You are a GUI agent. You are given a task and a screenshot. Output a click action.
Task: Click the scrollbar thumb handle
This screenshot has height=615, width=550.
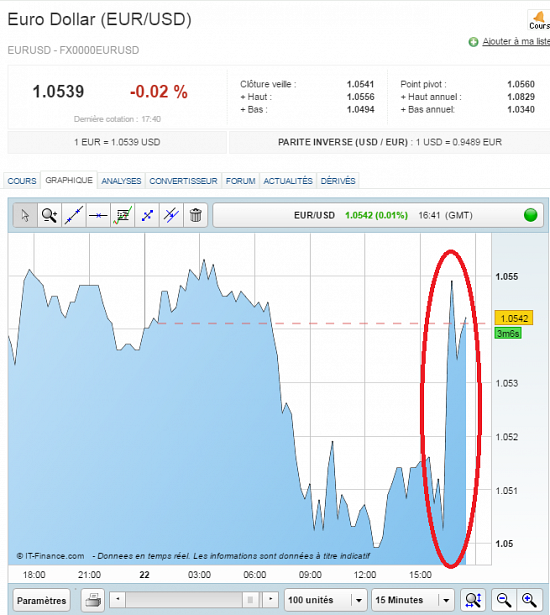point(250,599)
